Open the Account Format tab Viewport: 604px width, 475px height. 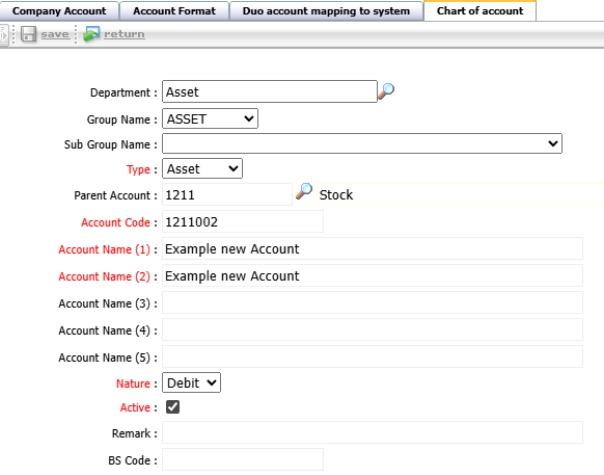coord(174,11)
